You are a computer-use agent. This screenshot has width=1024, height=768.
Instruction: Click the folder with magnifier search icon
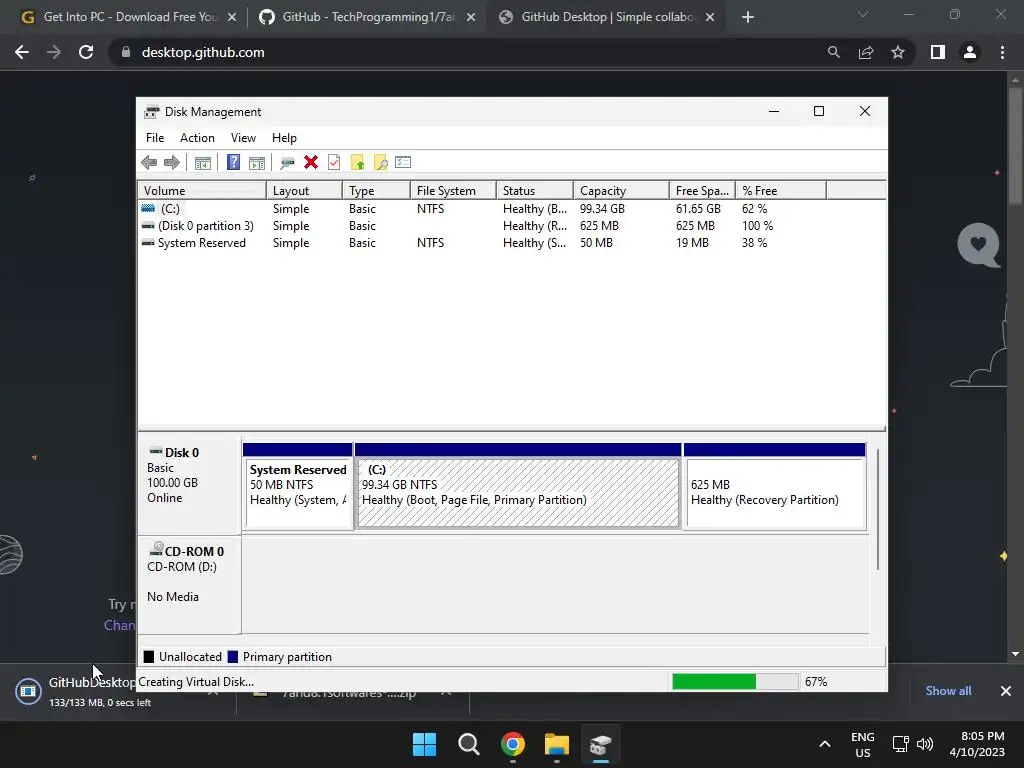[380, 163]
